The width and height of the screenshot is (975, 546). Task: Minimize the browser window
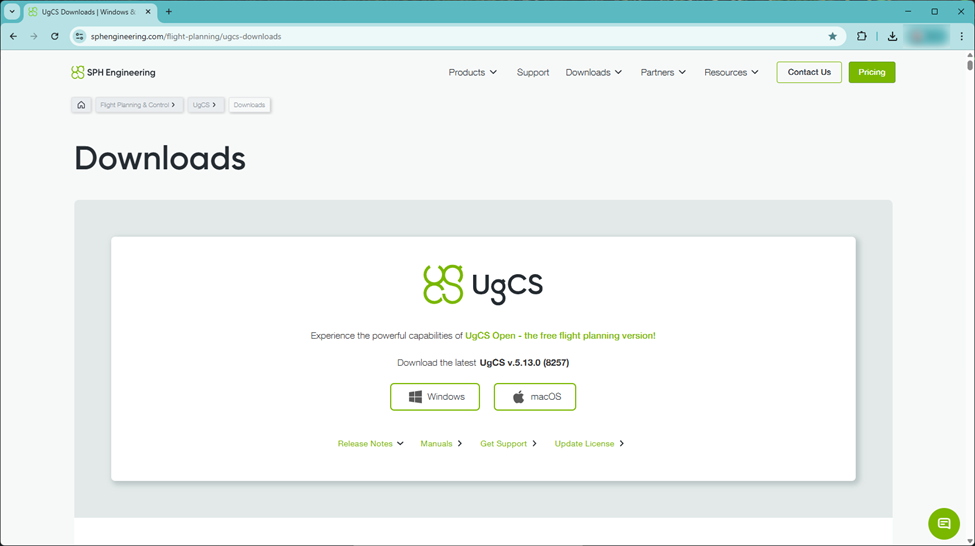908,11
